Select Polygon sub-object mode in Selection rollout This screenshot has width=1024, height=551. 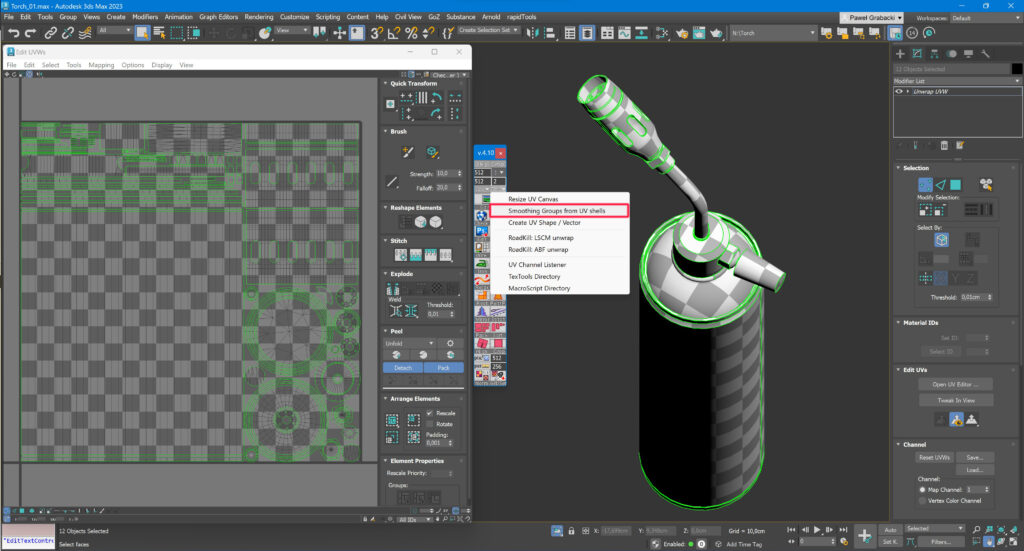tap(956, 185)
